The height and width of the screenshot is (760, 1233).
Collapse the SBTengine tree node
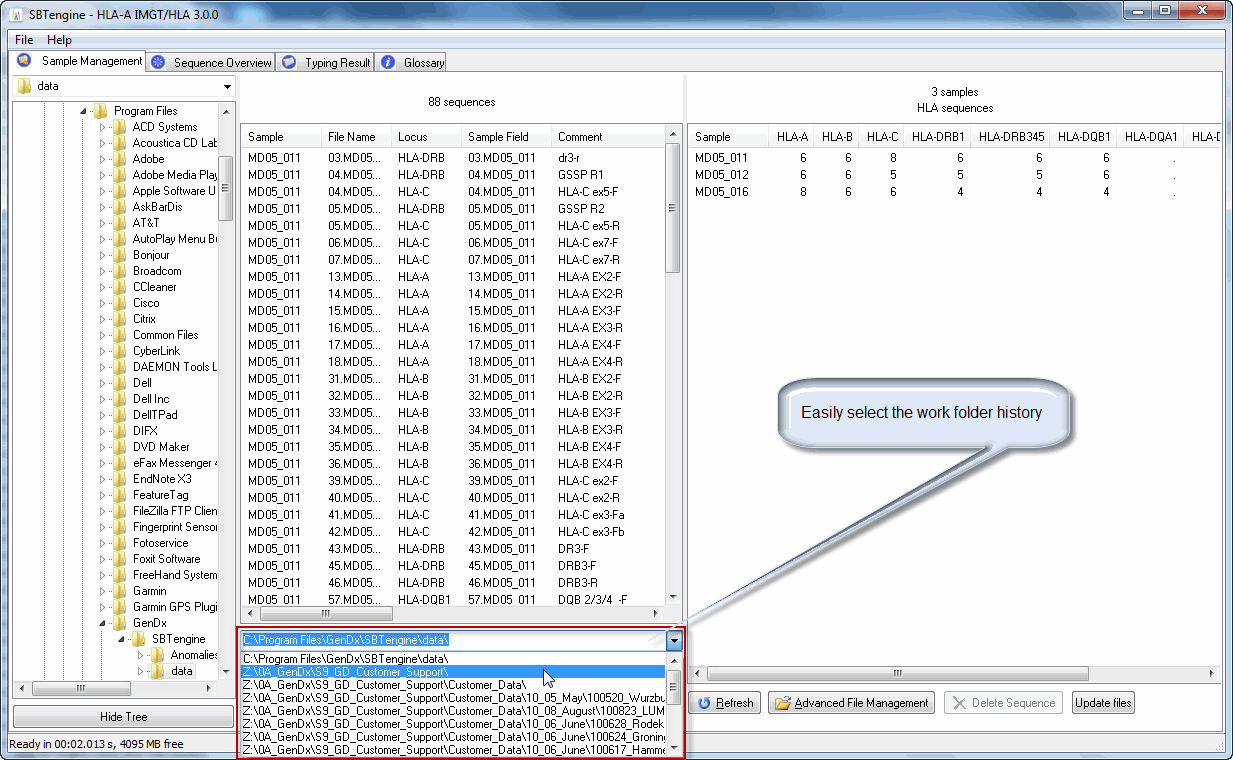coord(121,639)
